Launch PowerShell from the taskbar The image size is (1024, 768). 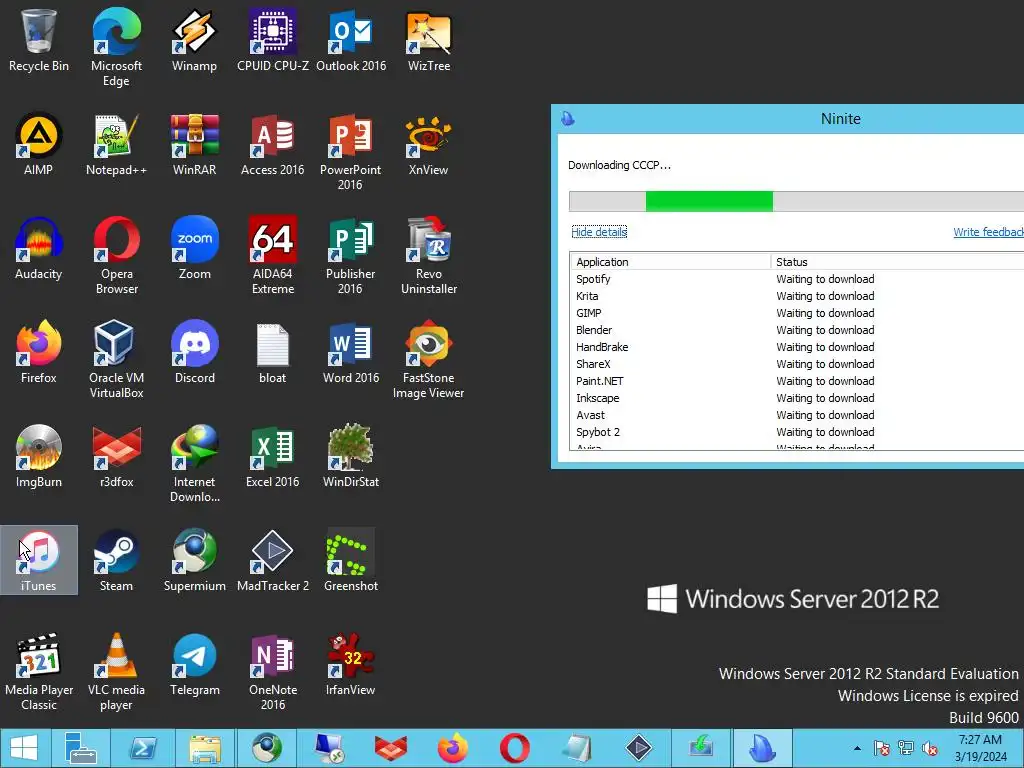click(143, 748)
